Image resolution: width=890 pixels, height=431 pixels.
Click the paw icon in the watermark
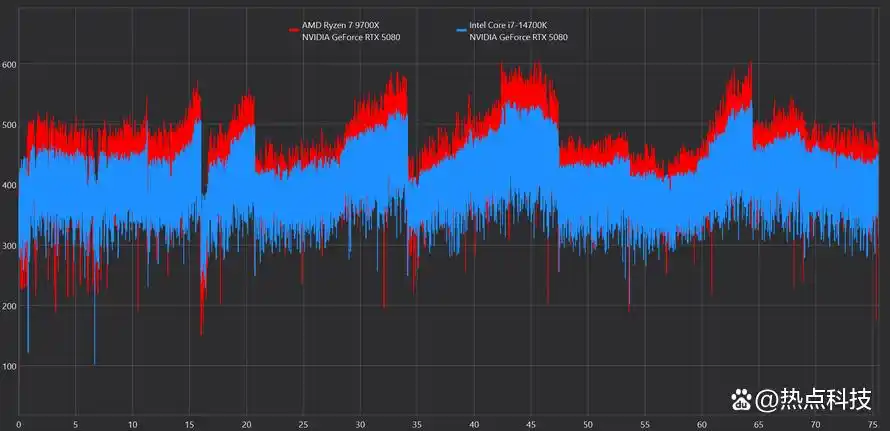[740, 399]
